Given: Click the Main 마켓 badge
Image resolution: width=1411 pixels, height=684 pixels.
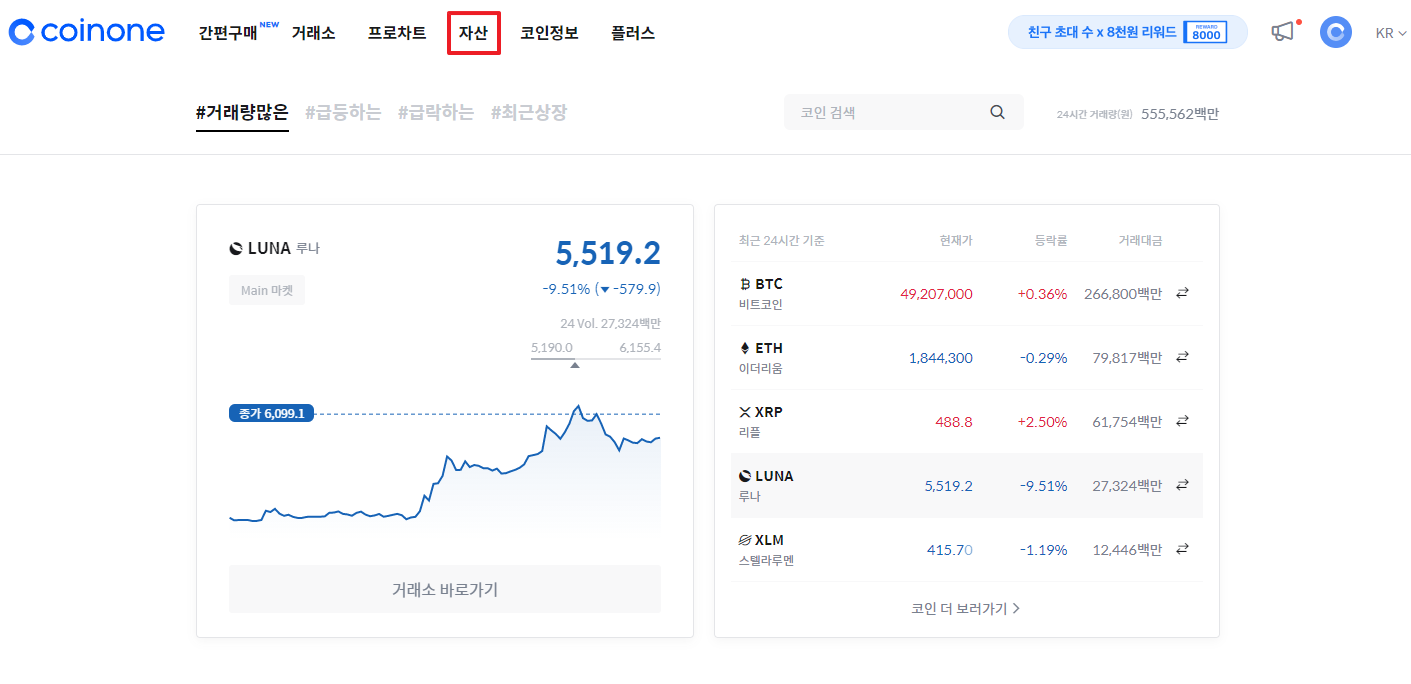Looking at the screenshot, I should pos(267,290).
